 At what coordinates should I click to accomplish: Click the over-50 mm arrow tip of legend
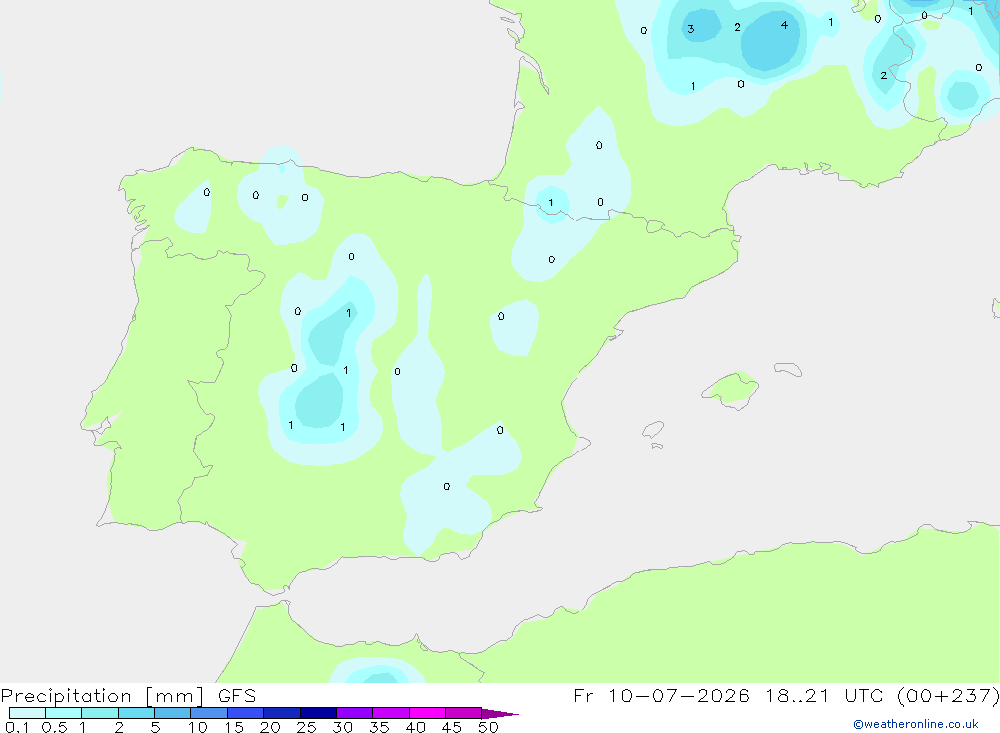(x=499, y=714)
